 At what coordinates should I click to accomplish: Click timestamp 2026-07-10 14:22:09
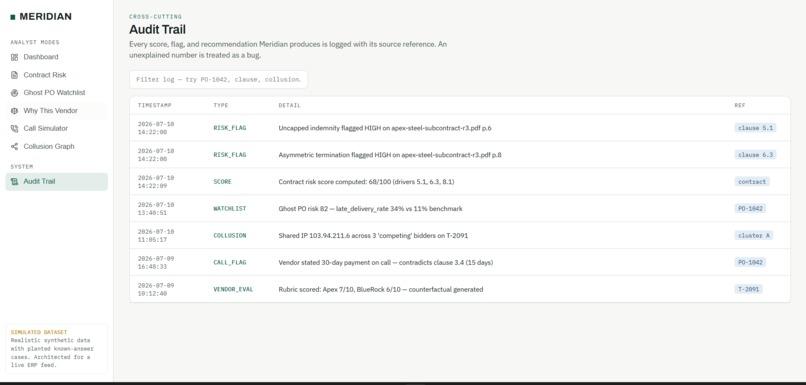click(156, 181)
